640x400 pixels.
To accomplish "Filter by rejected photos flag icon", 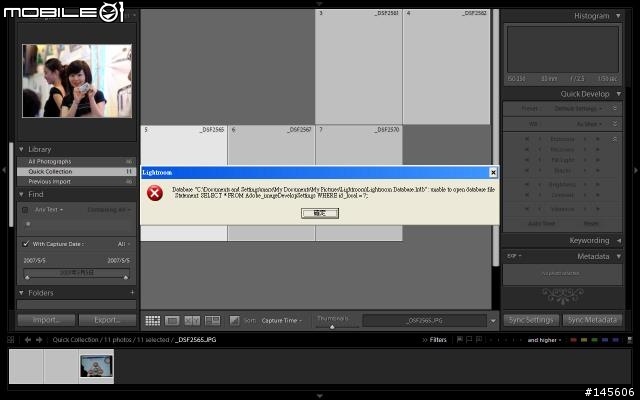I will click(479, 340).
